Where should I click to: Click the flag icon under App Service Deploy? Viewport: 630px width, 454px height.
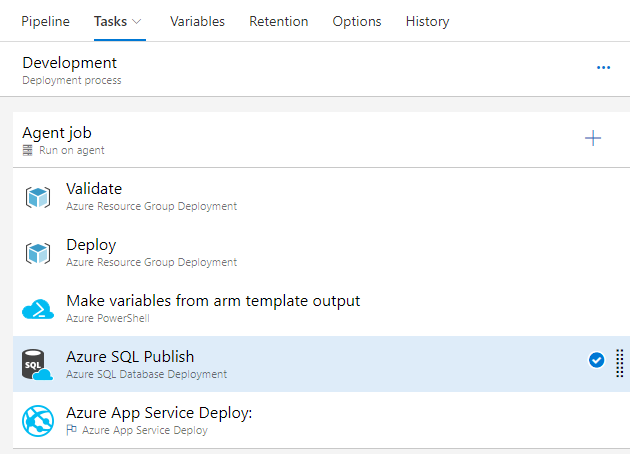click(71, 429)
